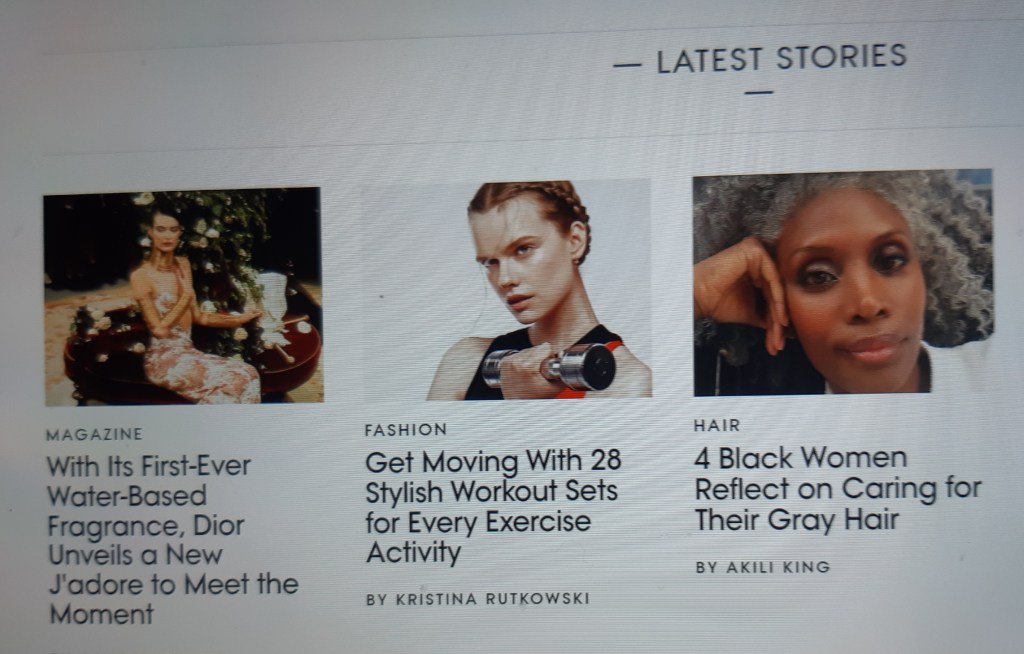
Task: Select the HAIR category label
Action: (x=717, y=425)
